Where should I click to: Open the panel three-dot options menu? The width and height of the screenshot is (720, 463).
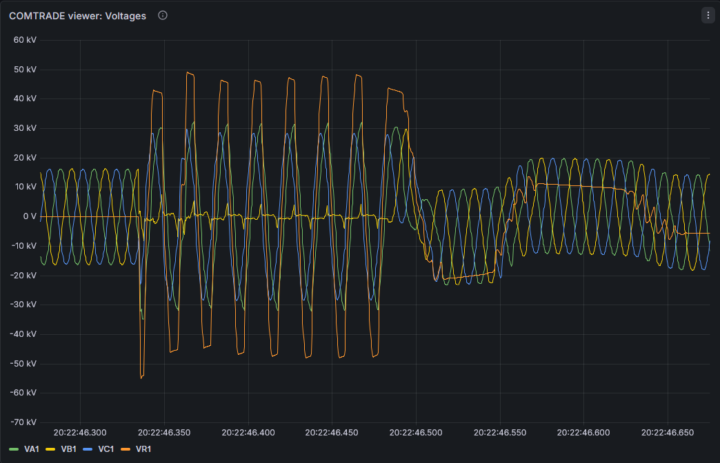point(708,15)
